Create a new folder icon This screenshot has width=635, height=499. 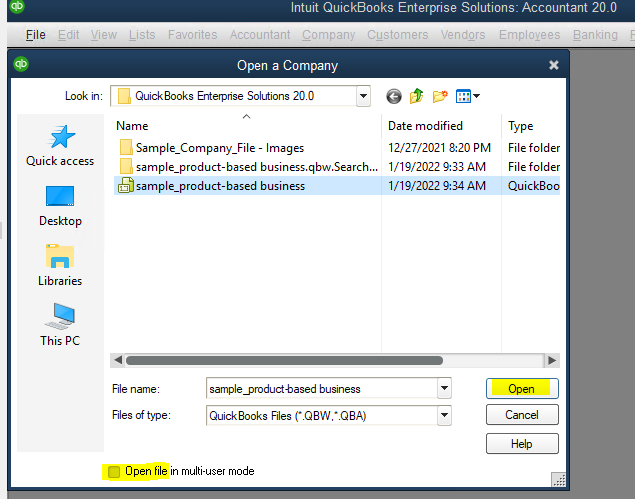point(440,96)
